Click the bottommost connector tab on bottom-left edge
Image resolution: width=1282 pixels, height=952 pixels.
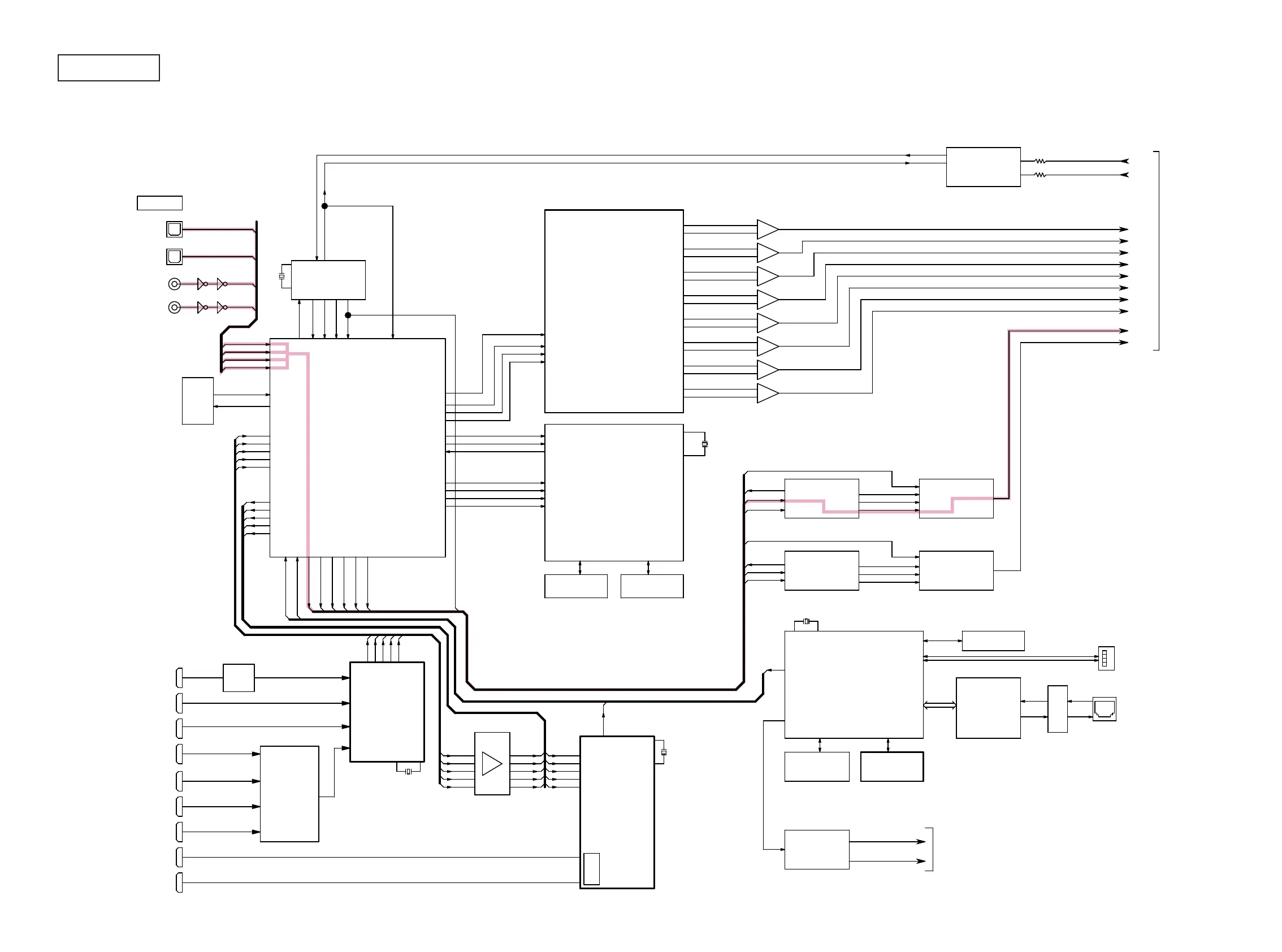[x=179, y=883]
